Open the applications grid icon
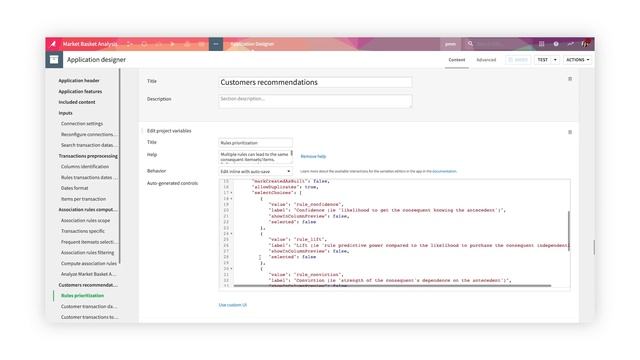The height and width of the screenshot is (360, 640). point(541,44)
